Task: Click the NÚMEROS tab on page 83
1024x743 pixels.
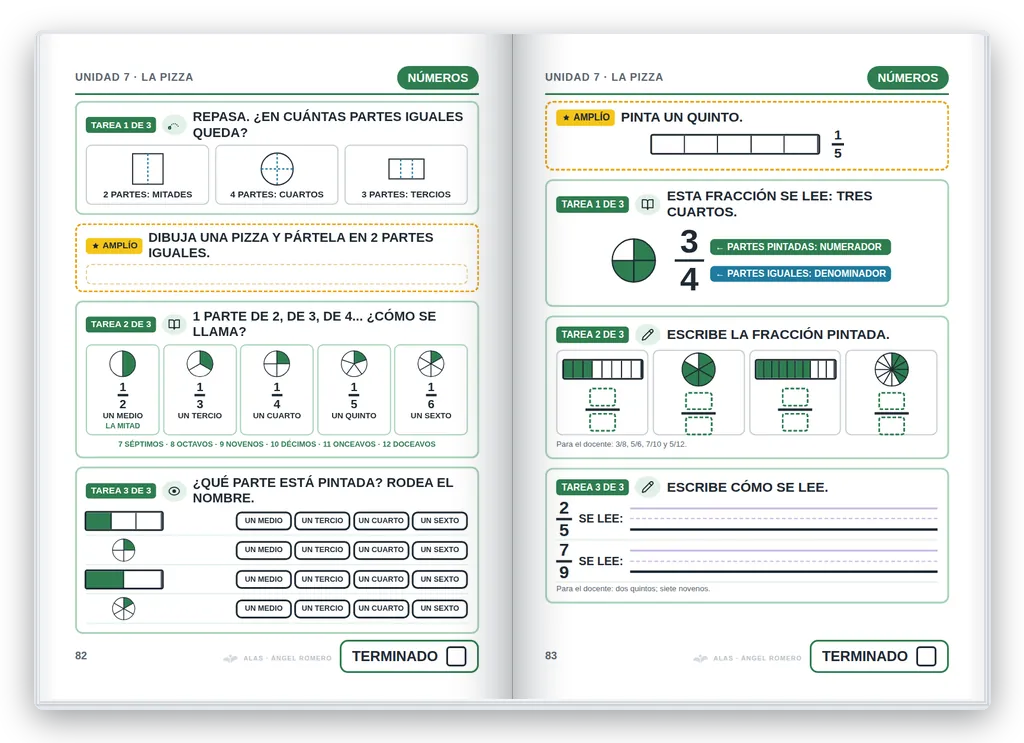Action: 908,78
